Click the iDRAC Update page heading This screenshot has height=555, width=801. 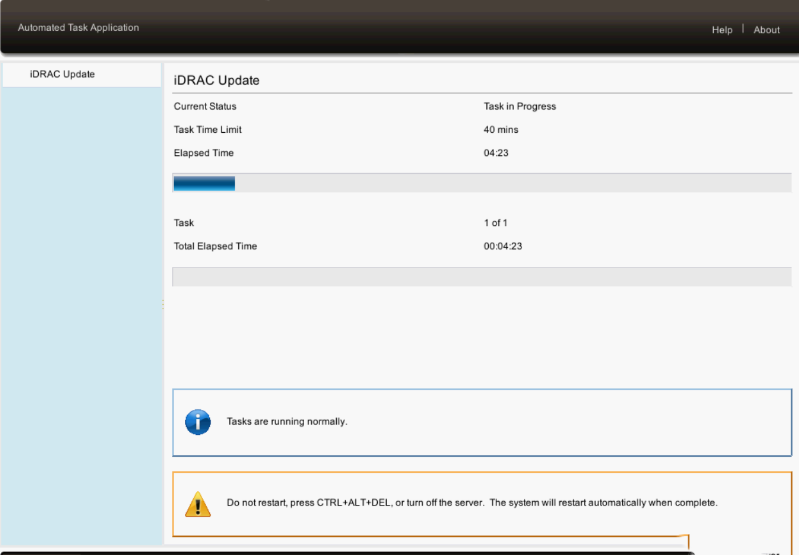(217, 81)
